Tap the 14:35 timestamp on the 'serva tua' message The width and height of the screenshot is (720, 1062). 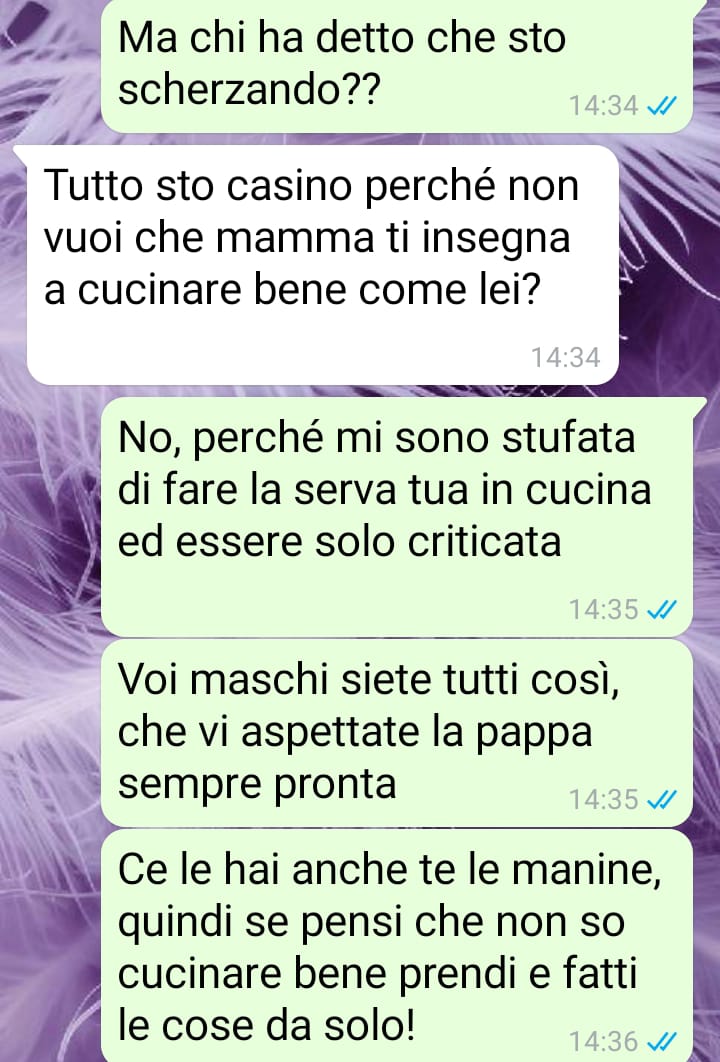point(603,610)
